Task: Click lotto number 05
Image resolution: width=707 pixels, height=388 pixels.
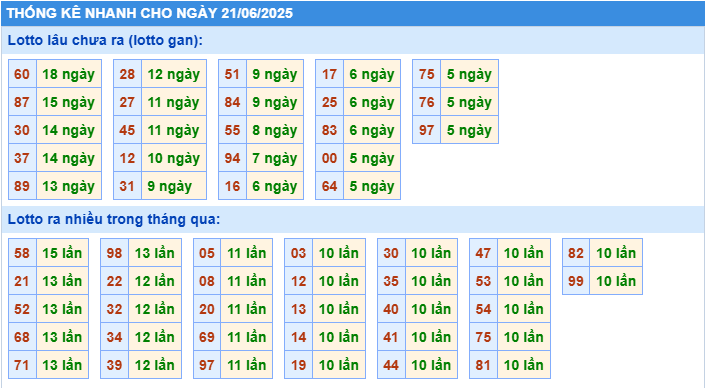Action: coord(207,253)
